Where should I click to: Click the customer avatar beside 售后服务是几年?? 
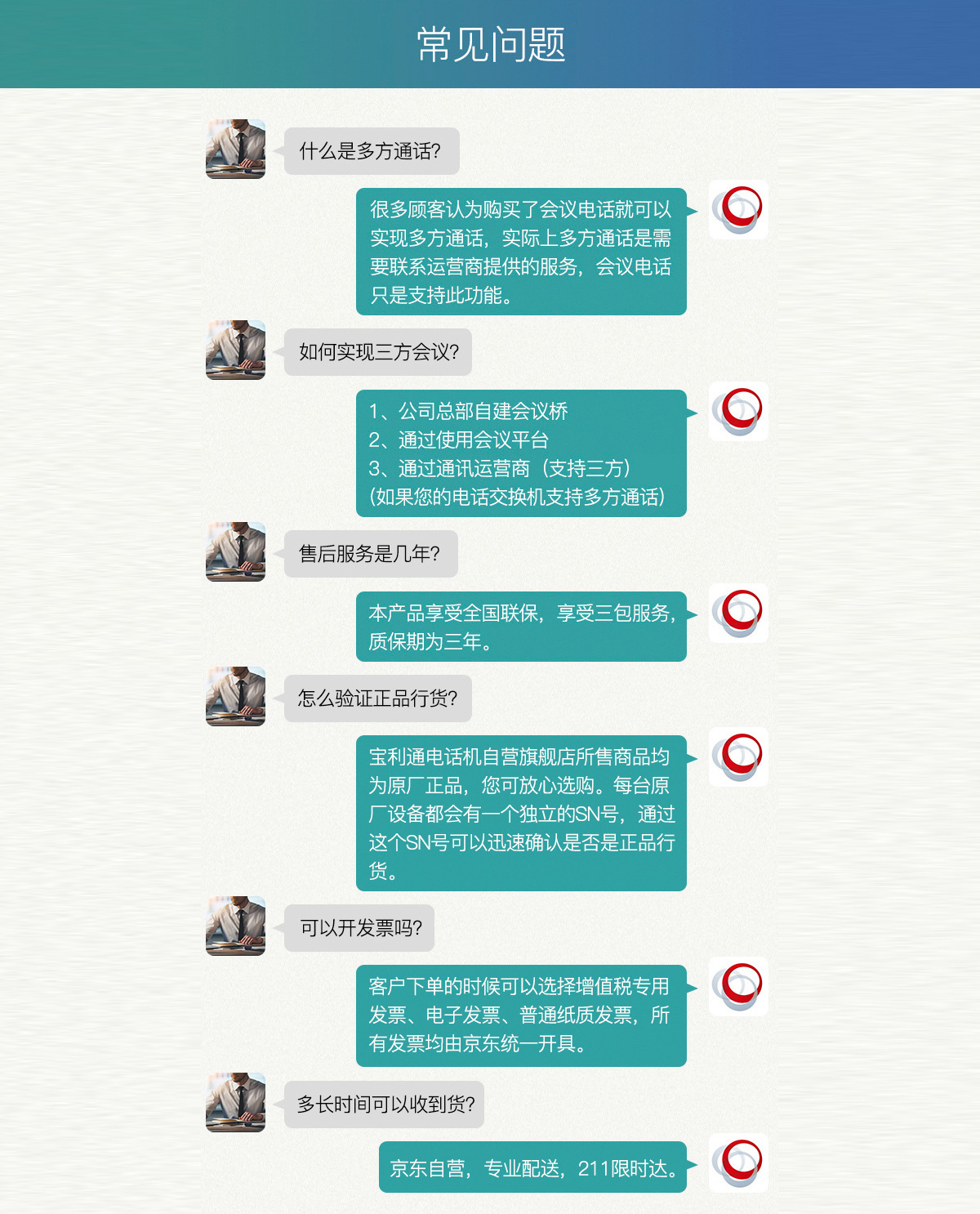(235, 551)
